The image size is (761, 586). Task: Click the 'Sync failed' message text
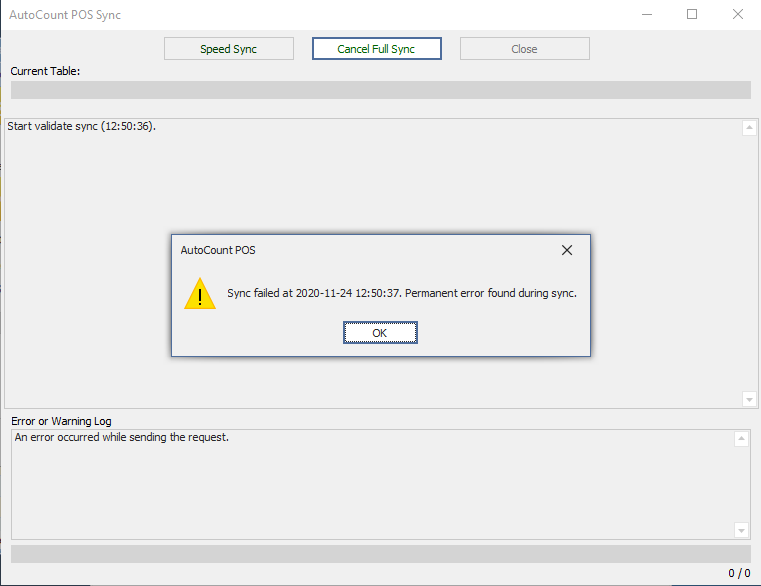(402, 294)
